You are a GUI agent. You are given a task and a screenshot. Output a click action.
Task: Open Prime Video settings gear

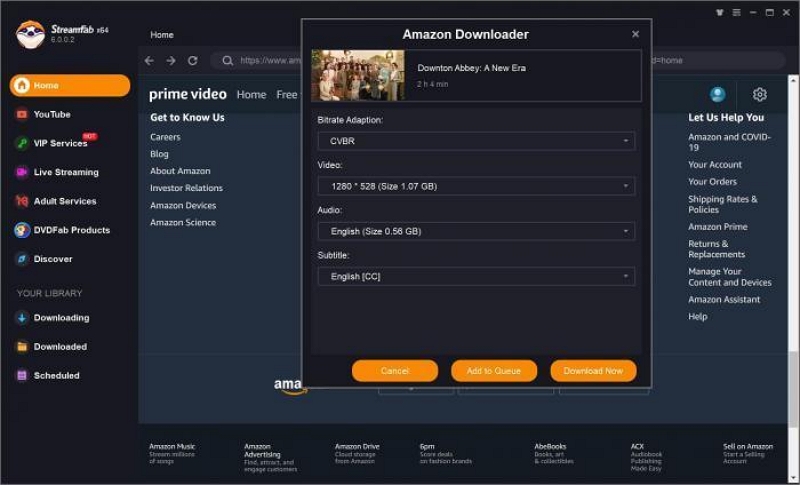[759, 94]
